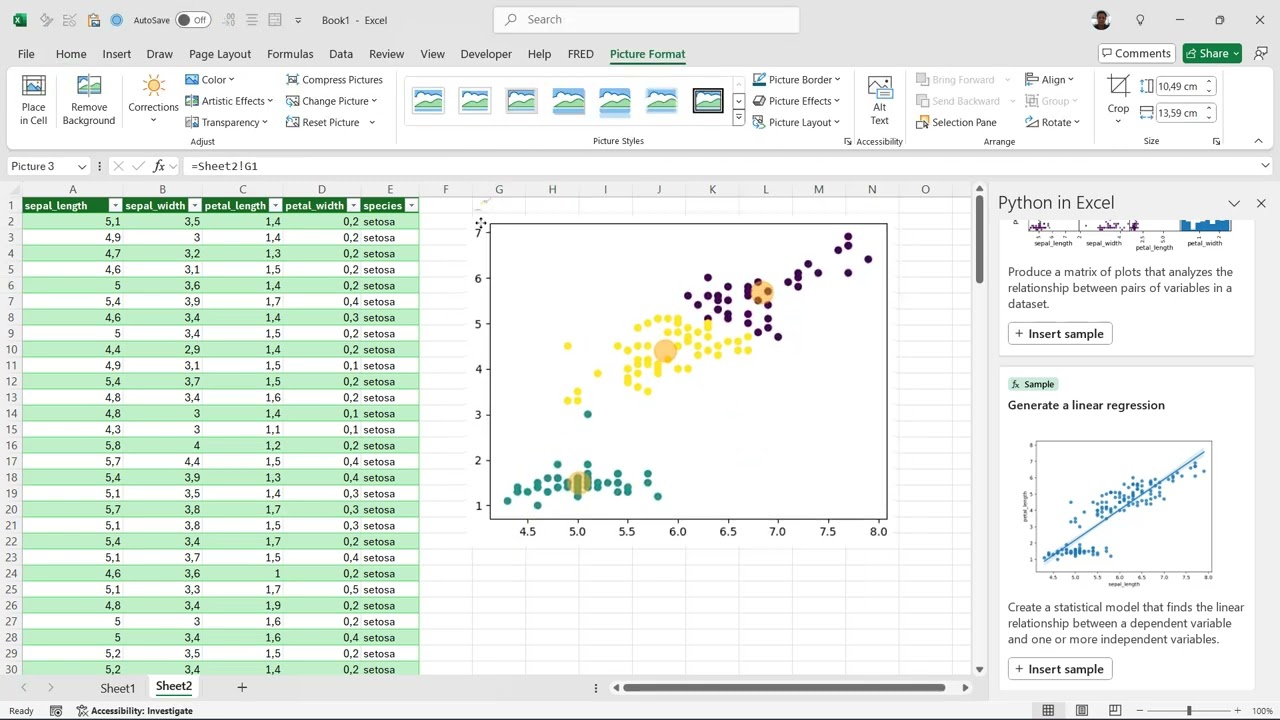Switch to Sheet1 tab
This screenshot has width=1280, height=720.
point(117,688)
